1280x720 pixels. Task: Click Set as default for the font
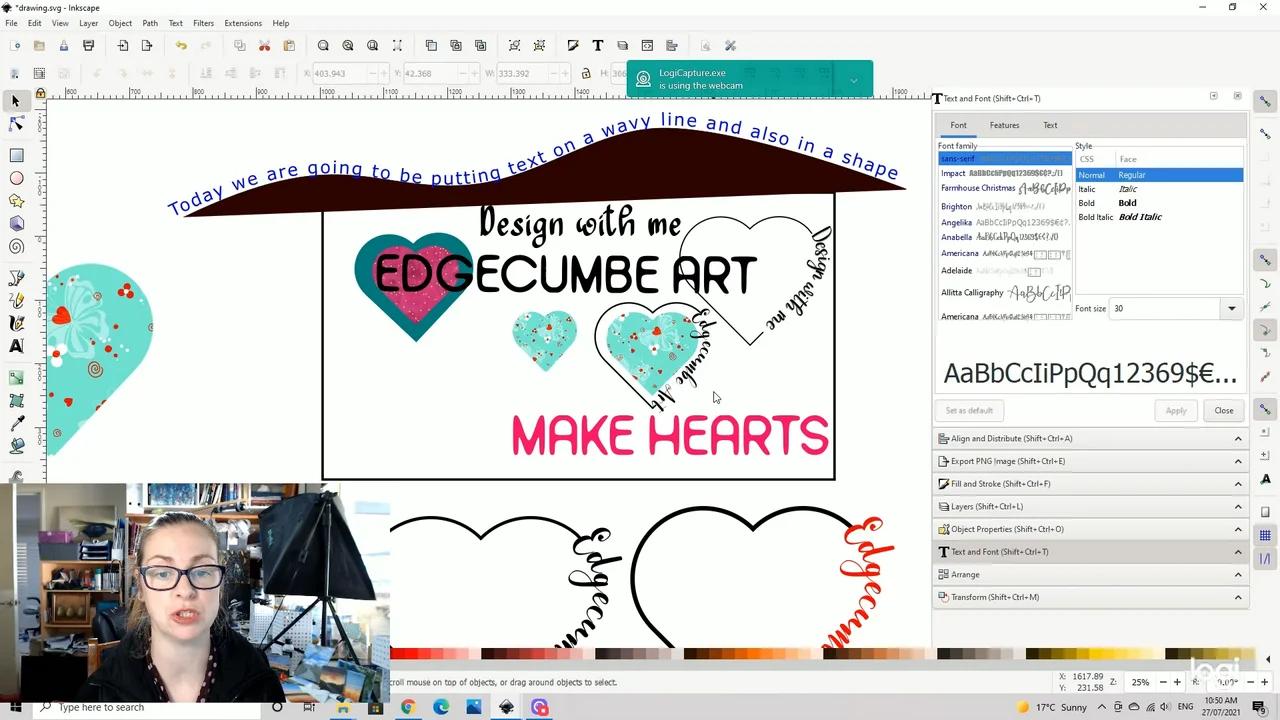968,410
